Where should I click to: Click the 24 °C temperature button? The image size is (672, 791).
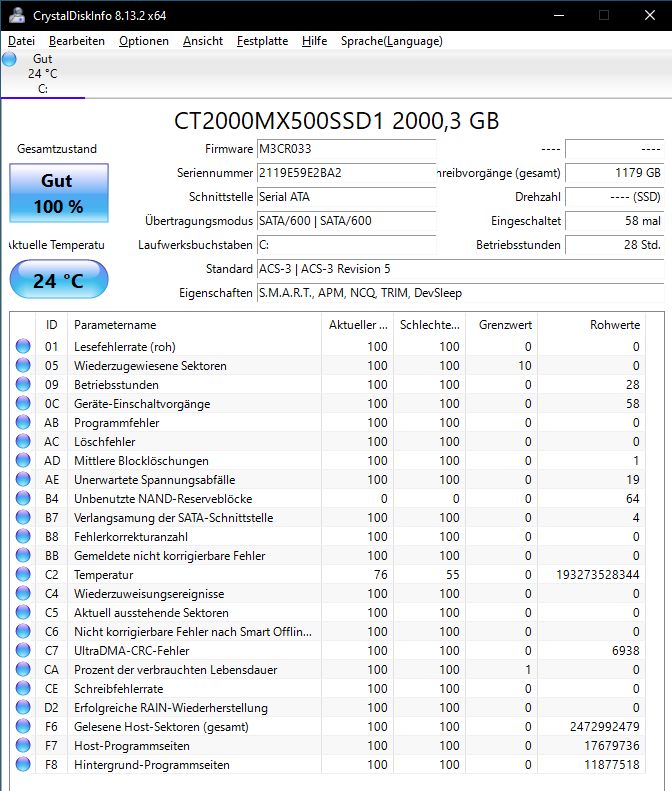click(59, 279)
